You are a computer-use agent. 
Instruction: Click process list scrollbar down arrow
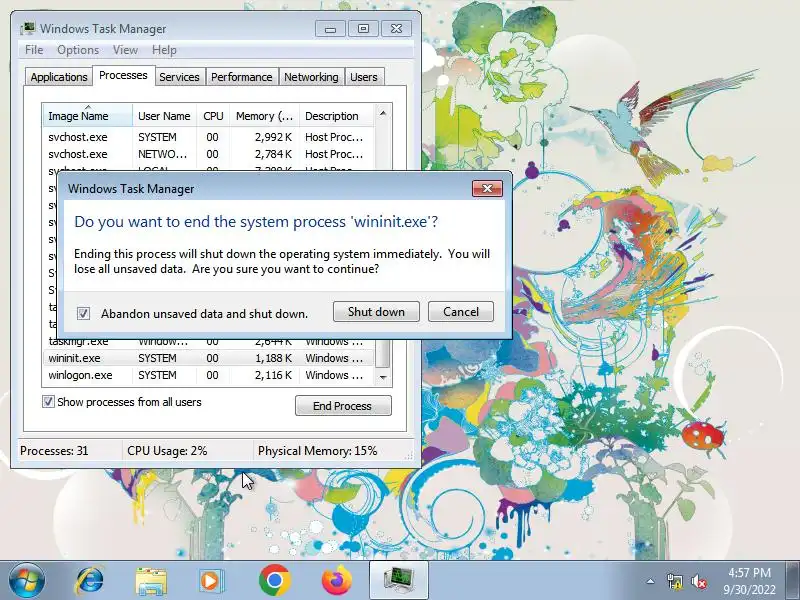coord(383,377)
